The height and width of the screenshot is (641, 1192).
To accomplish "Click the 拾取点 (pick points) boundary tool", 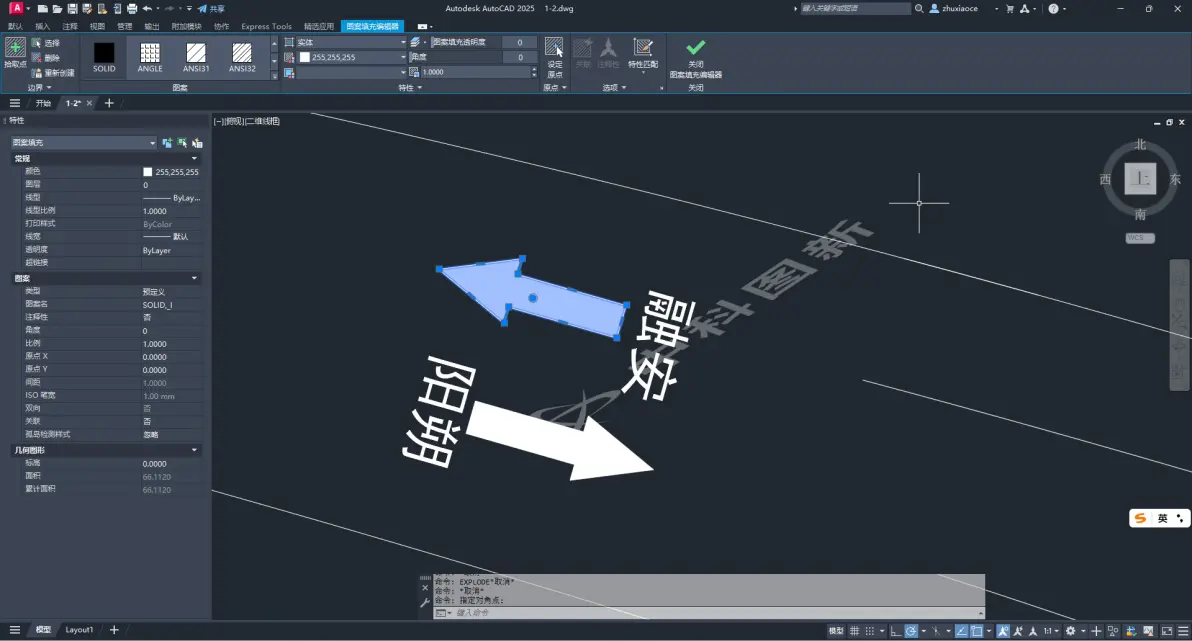I will (15, 53).
